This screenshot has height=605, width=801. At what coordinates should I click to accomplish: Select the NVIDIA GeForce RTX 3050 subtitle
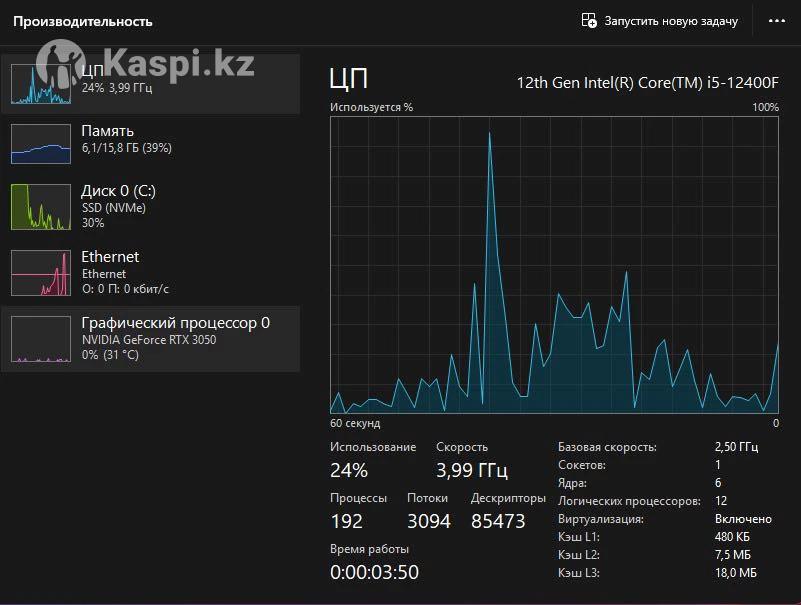(149, 340)
